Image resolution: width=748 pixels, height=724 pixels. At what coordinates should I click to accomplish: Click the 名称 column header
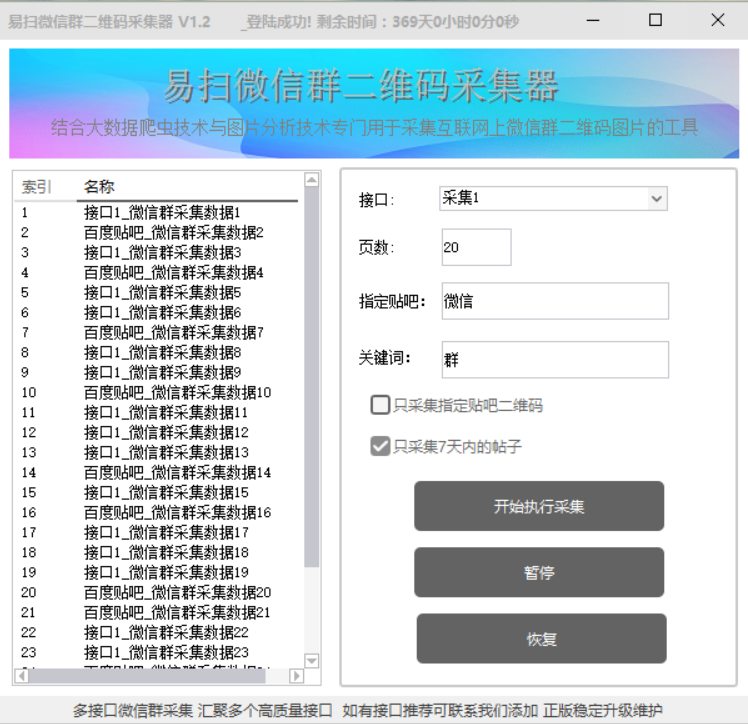187,186
